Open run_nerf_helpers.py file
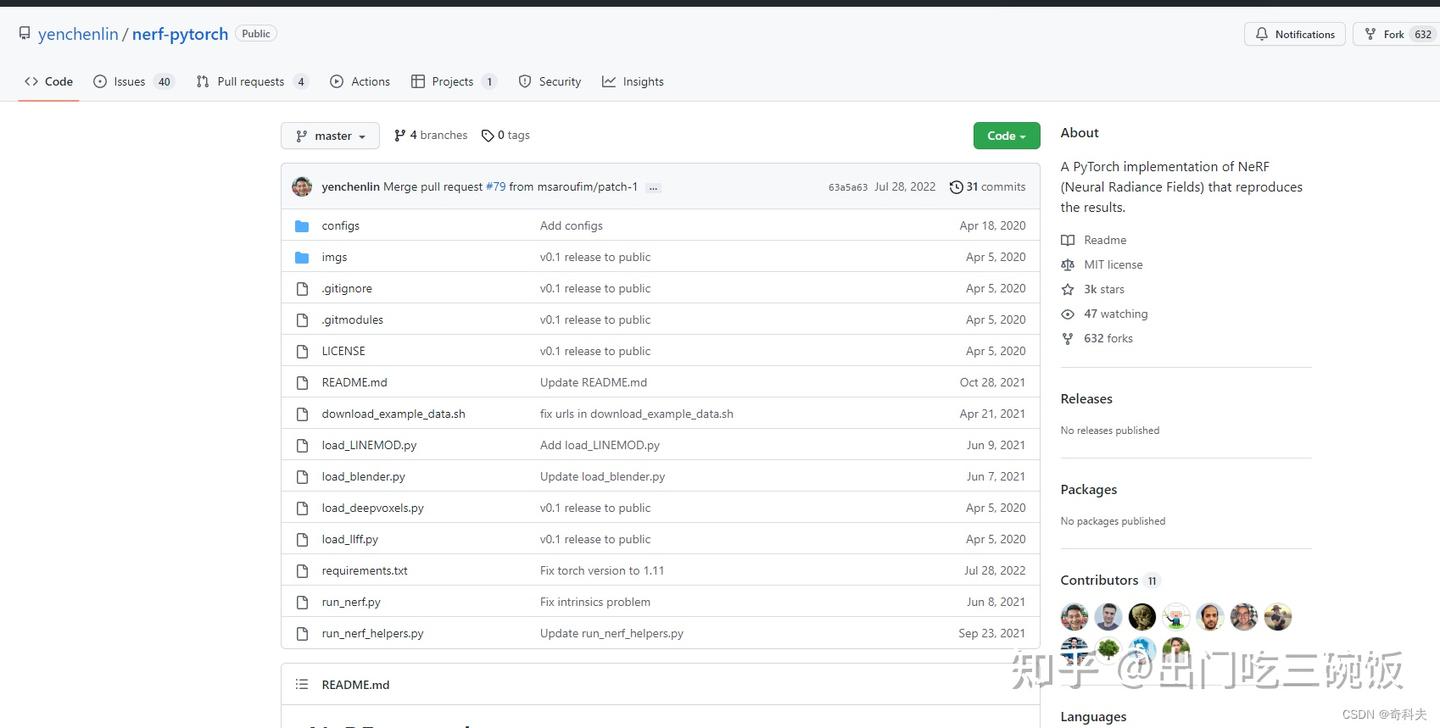This screenshot has height=728, width=1440. tap(373, 634)
